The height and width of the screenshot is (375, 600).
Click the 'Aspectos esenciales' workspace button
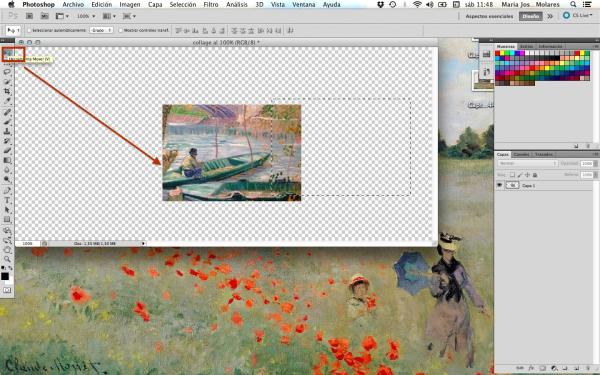coord(489,16)
